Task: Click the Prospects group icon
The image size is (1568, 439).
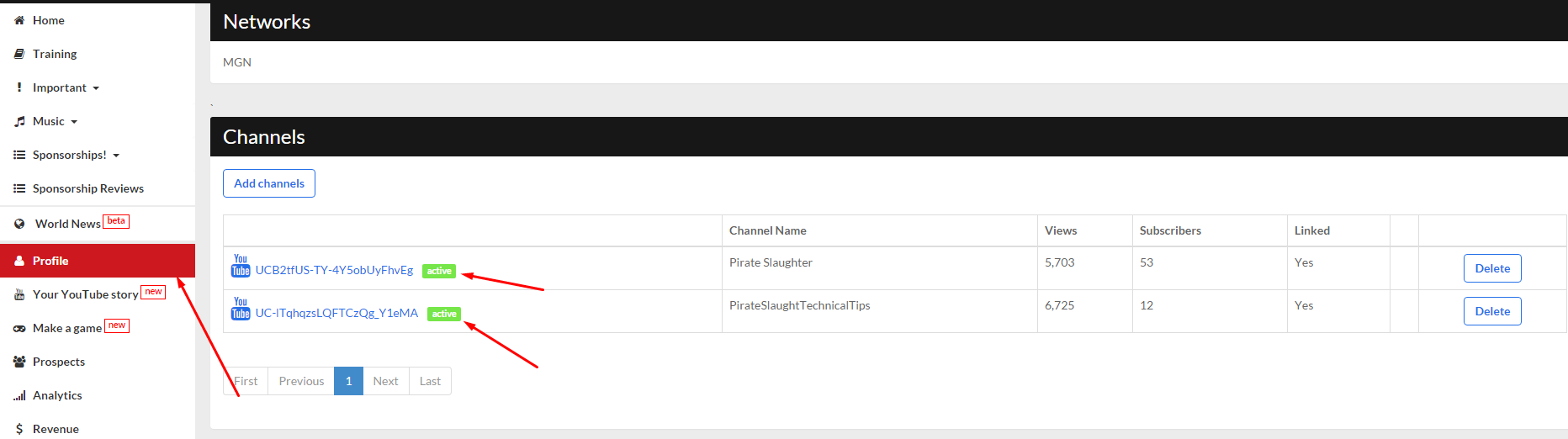Action: coord(19,362)
